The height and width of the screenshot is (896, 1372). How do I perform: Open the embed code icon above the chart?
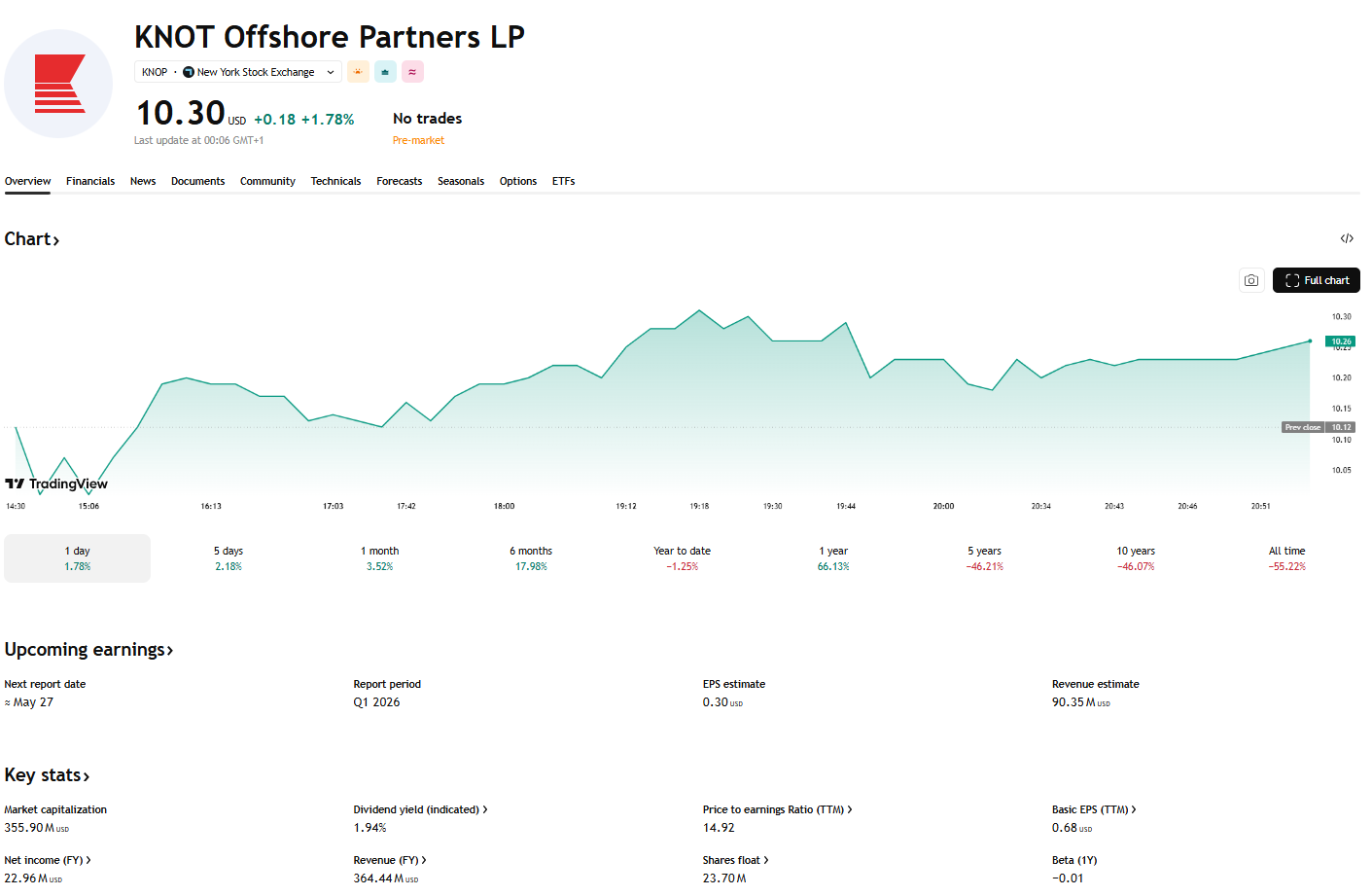[1347, 238]
